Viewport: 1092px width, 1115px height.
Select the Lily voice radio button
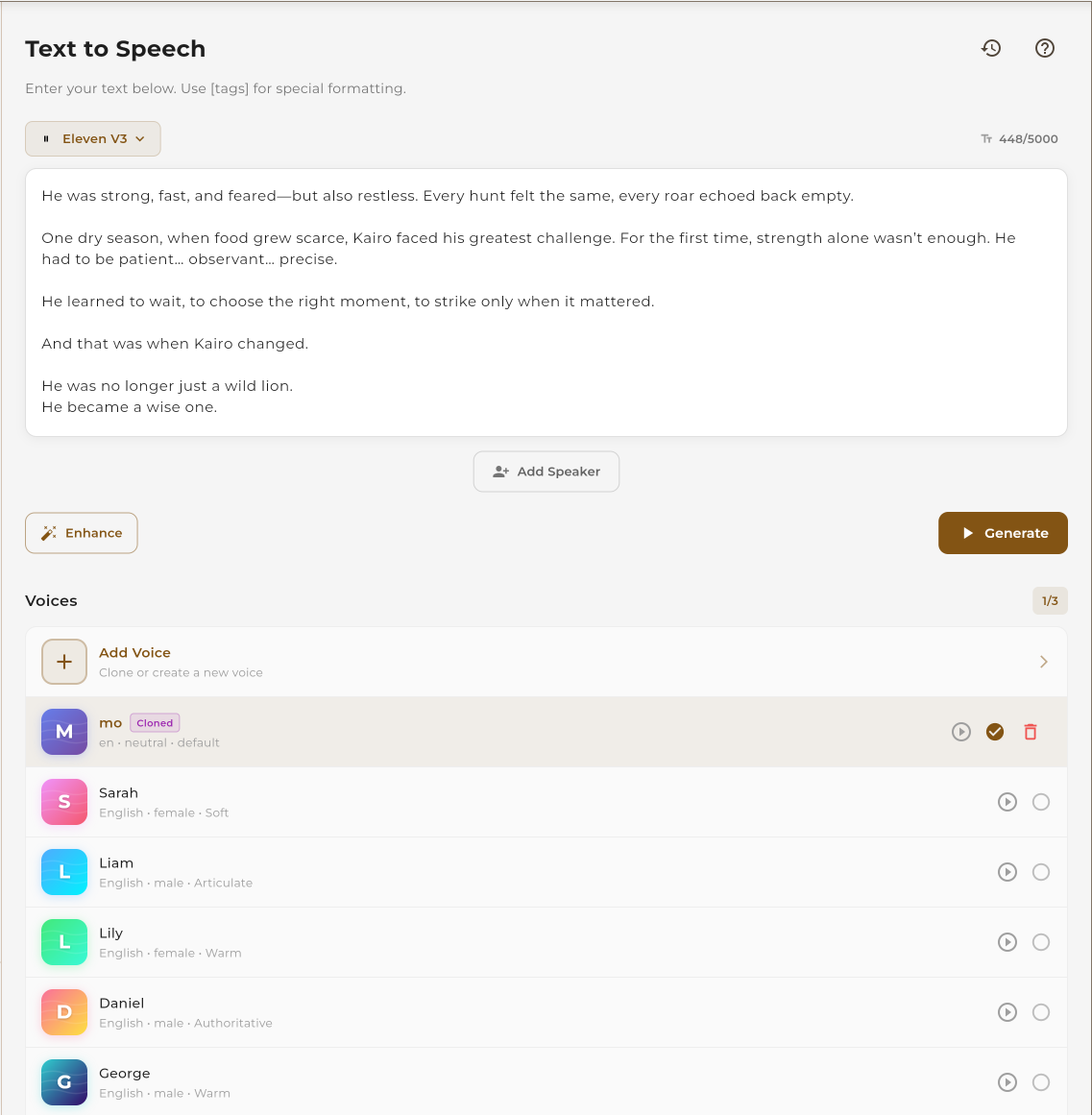[1041, 941]
